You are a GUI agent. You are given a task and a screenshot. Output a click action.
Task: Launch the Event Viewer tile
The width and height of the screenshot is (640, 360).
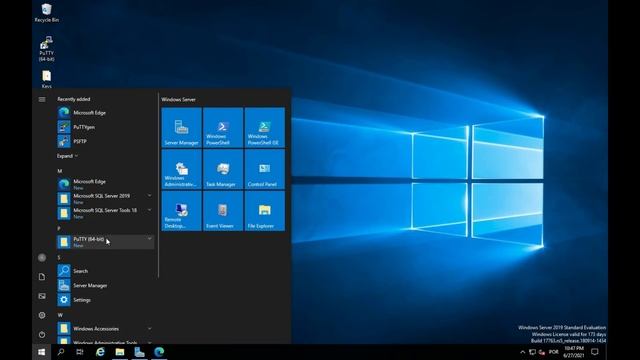(x=223, y=211)
